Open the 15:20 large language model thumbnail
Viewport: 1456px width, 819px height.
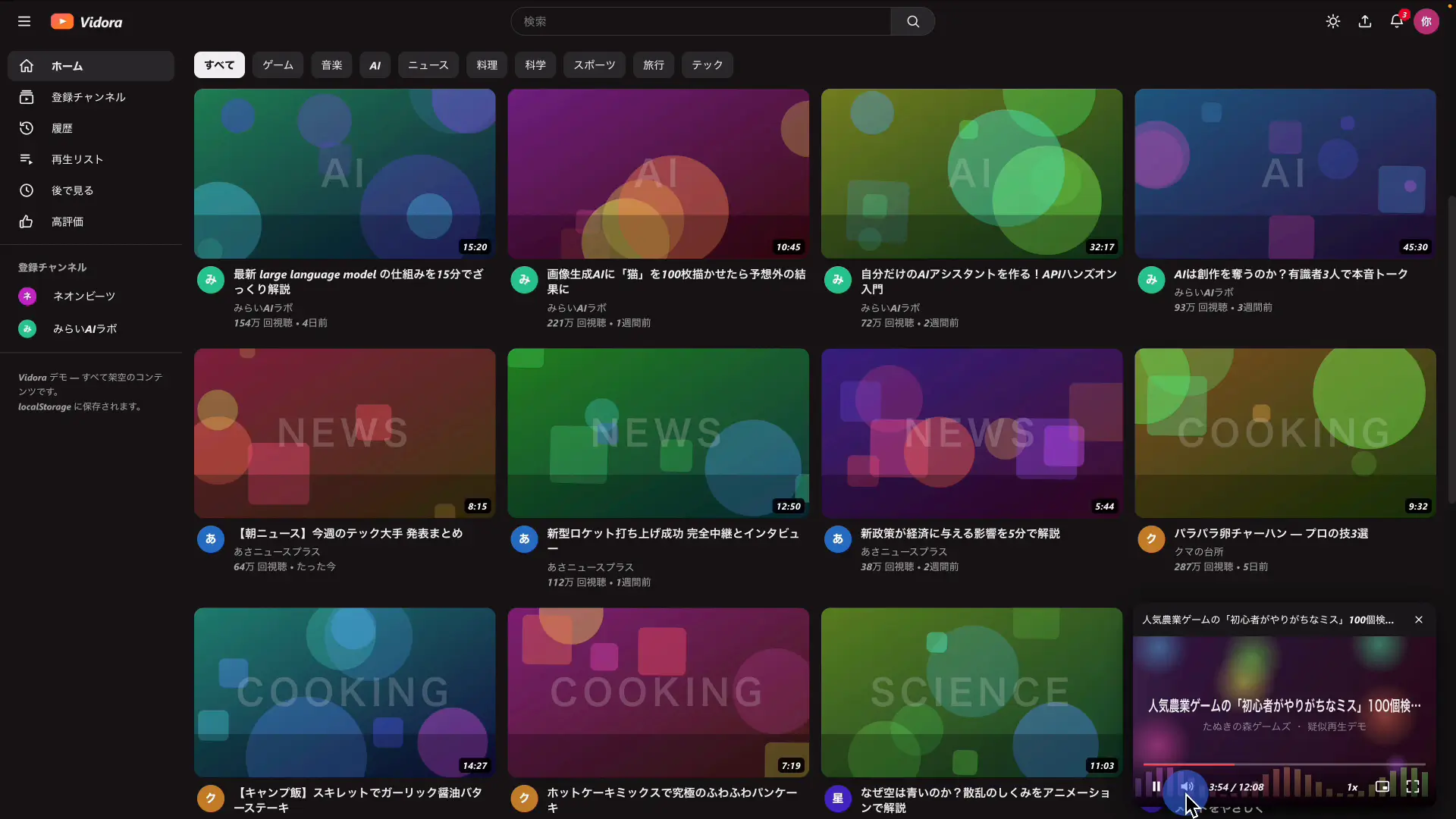(345, 174)
